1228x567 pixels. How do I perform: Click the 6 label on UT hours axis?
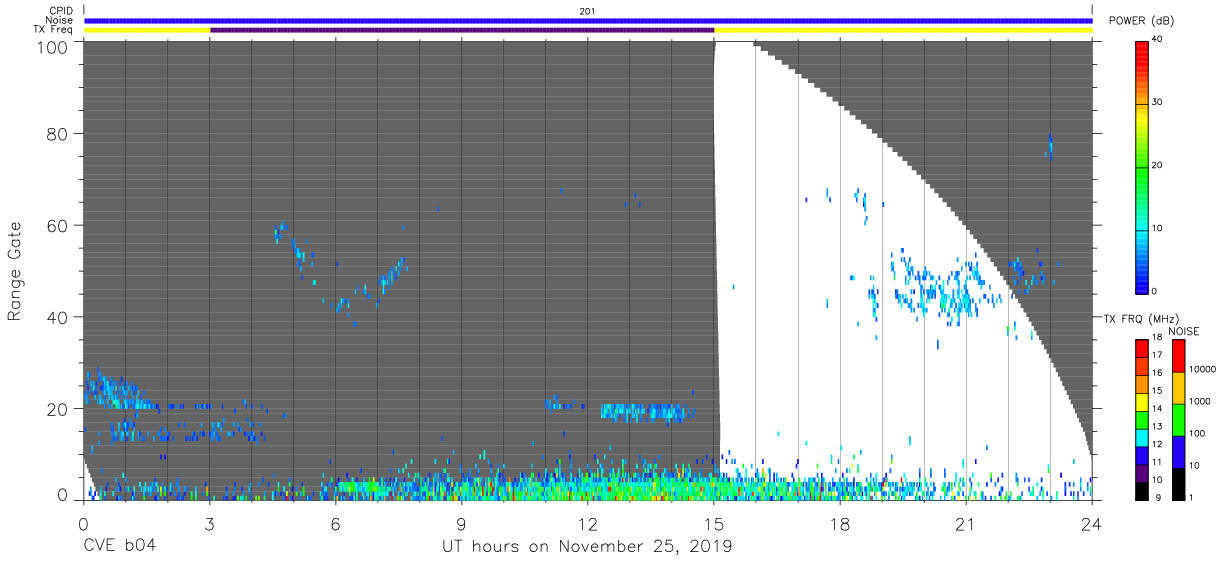click(x=336, y=523)
